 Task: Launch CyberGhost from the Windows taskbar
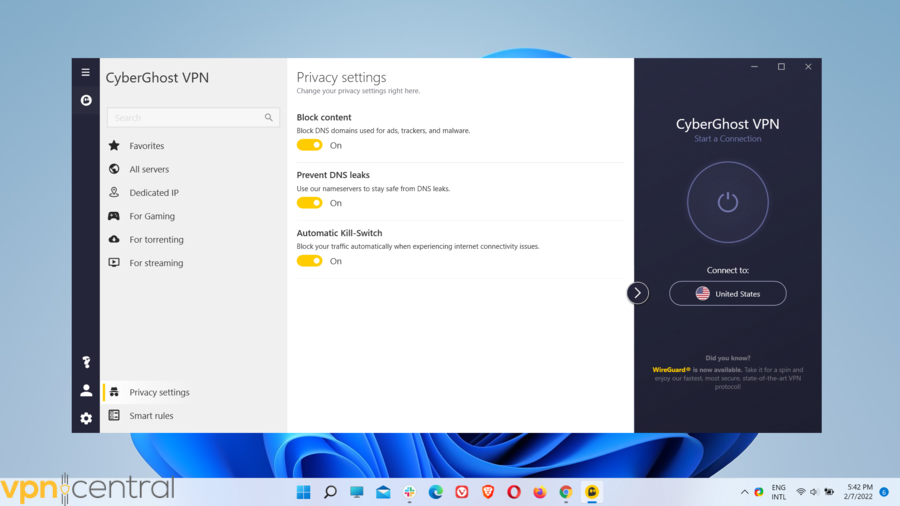click(x=592, y=492)
